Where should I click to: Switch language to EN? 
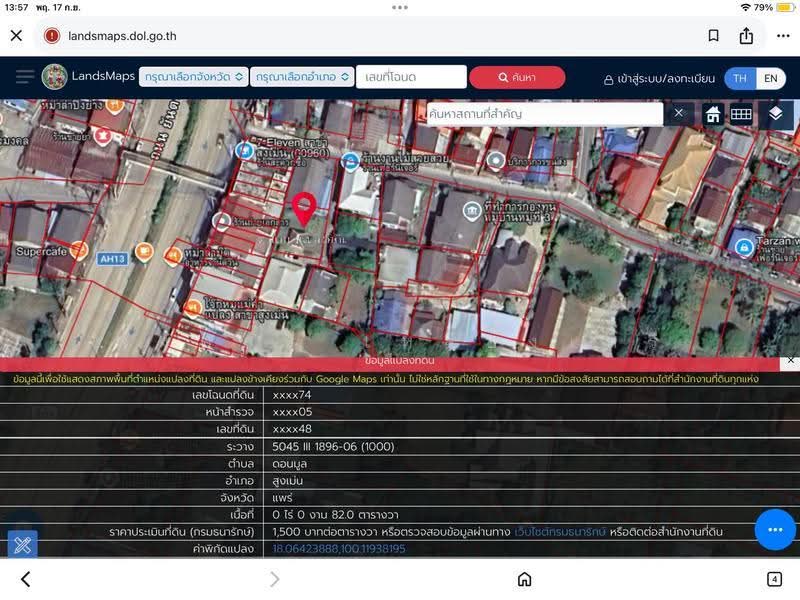pyautogui.click(x=770, y=79)
